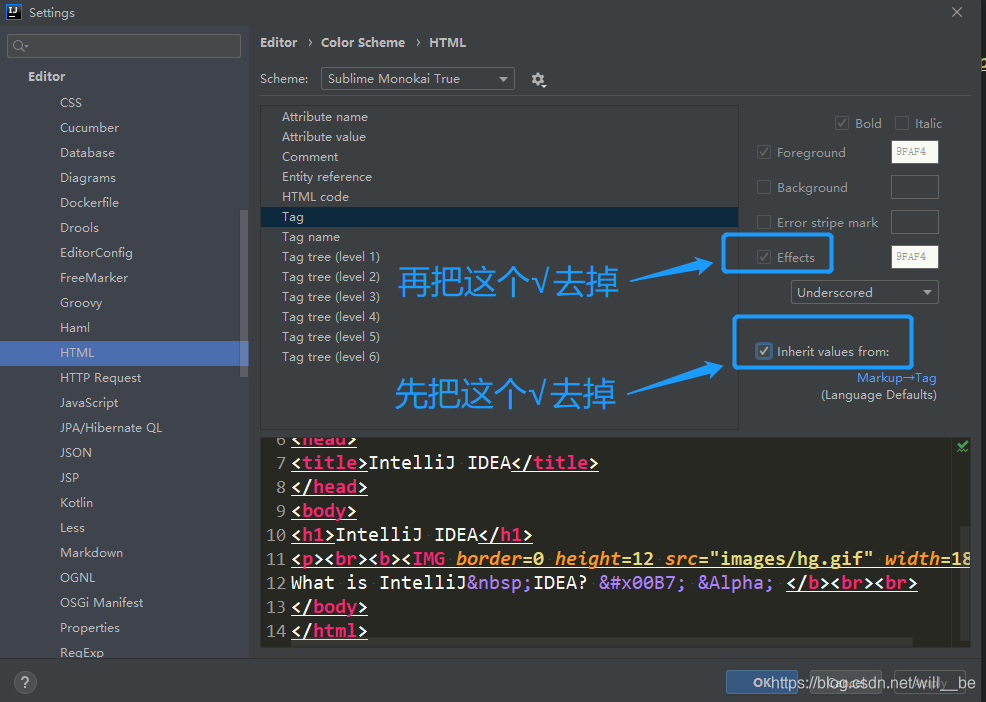986x702 pixels.
Task: Open Markdown in the sidebar
Action: 92,553
